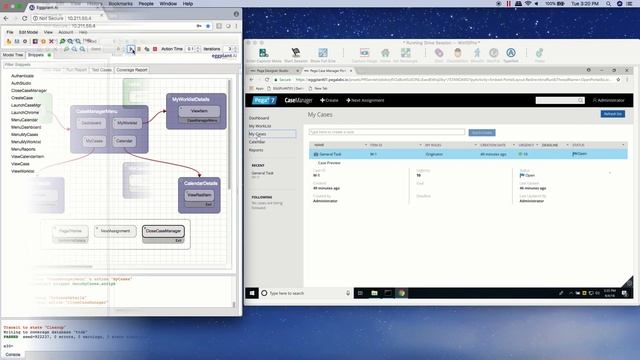Open the Status column filter dropdown
This screenshot has height=360, width=640.
point(623,145)
